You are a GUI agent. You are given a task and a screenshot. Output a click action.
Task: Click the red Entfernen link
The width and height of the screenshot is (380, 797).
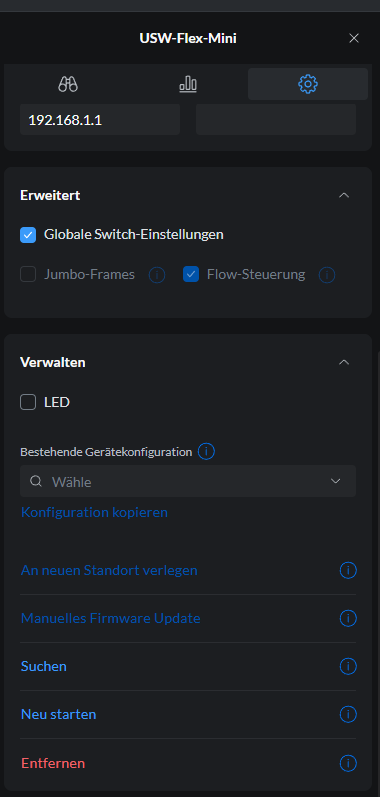point(53,763)
